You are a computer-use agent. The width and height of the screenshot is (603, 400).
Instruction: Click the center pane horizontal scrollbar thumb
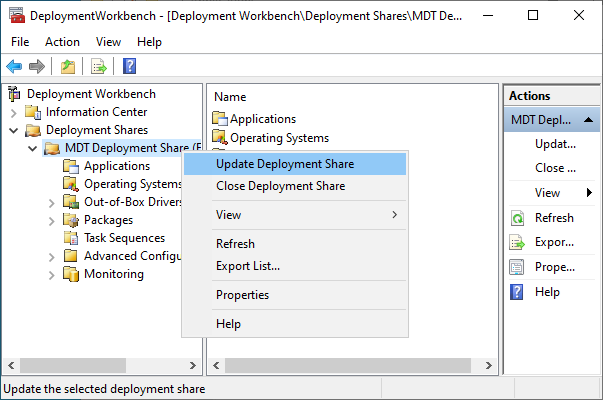348,365
